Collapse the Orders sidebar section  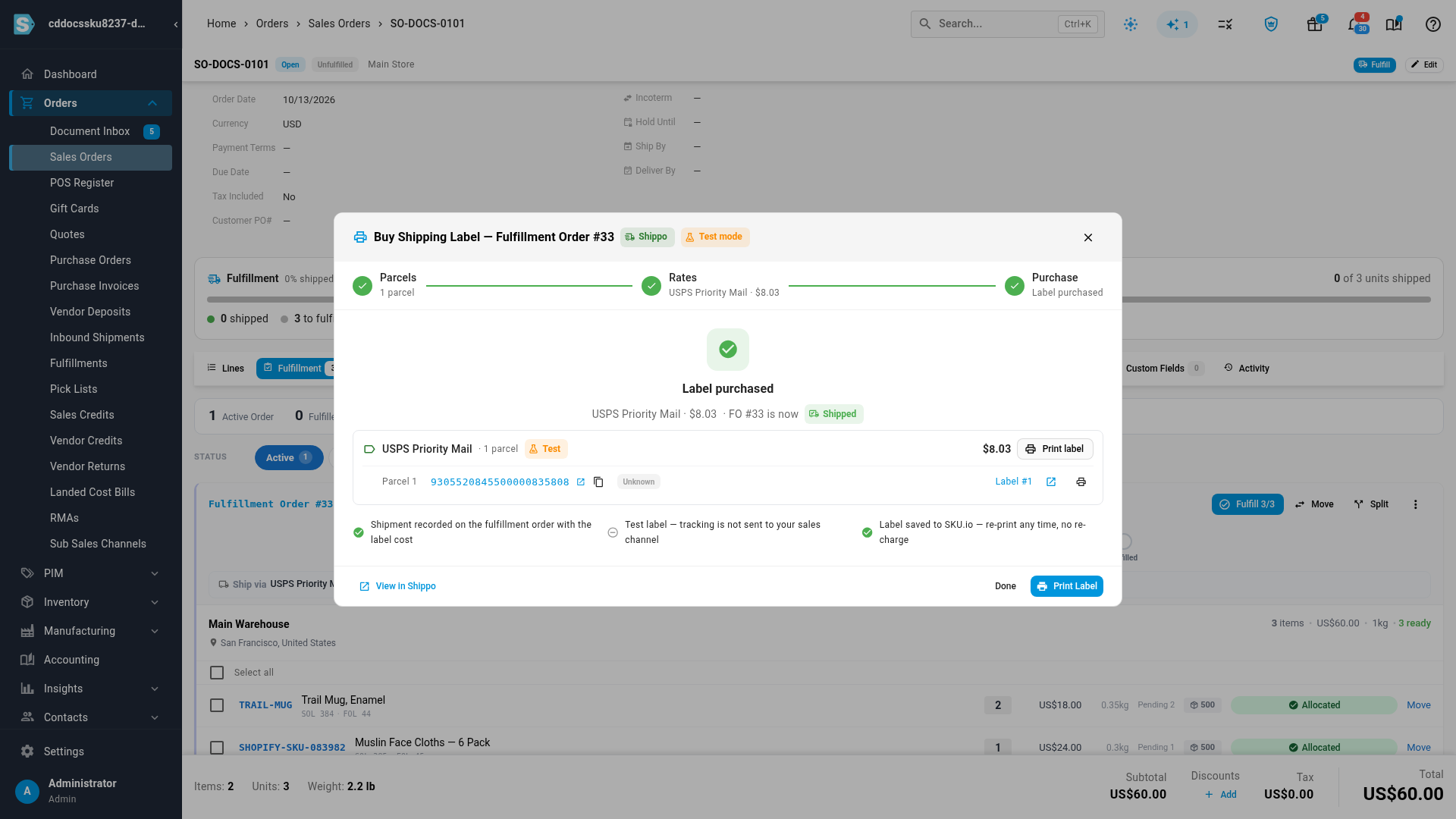click(x=152, y=103)
